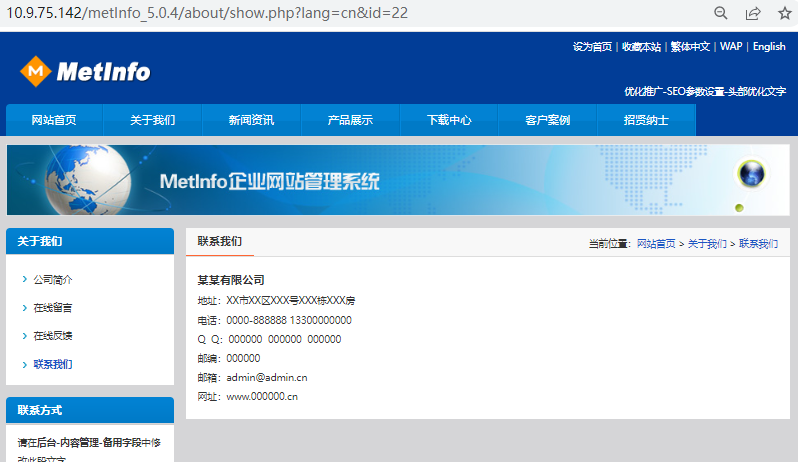
Task: Click breadcrumb 网站首页 link
Action: tap(656, 244)
